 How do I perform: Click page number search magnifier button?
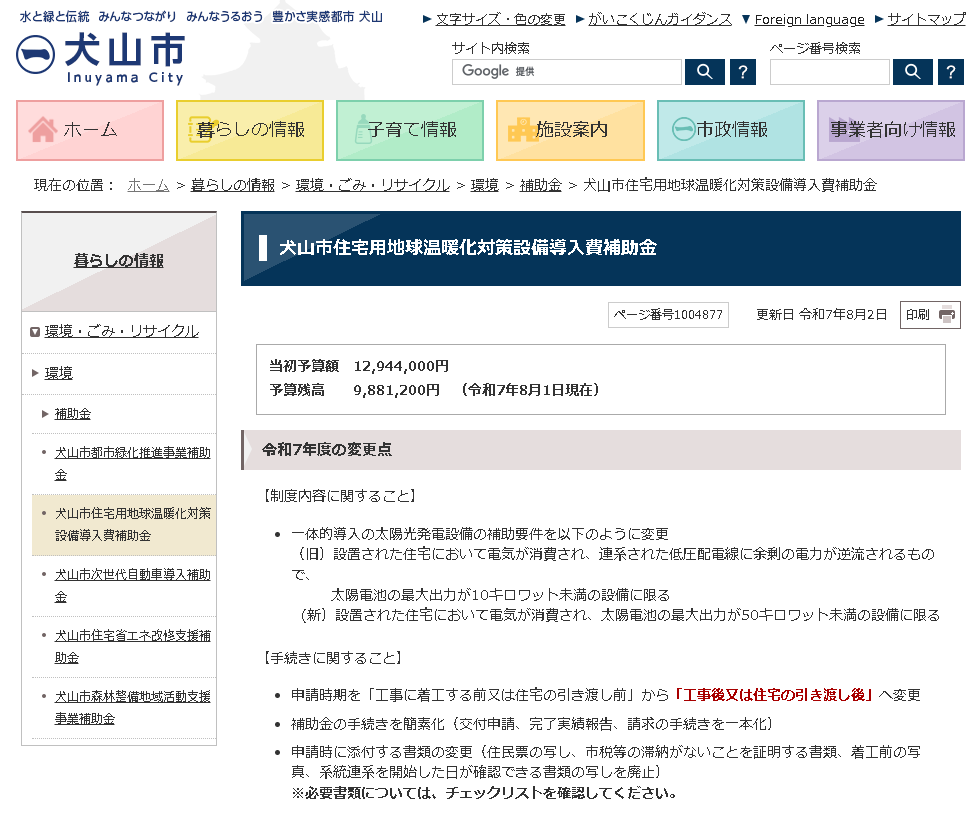913,72
